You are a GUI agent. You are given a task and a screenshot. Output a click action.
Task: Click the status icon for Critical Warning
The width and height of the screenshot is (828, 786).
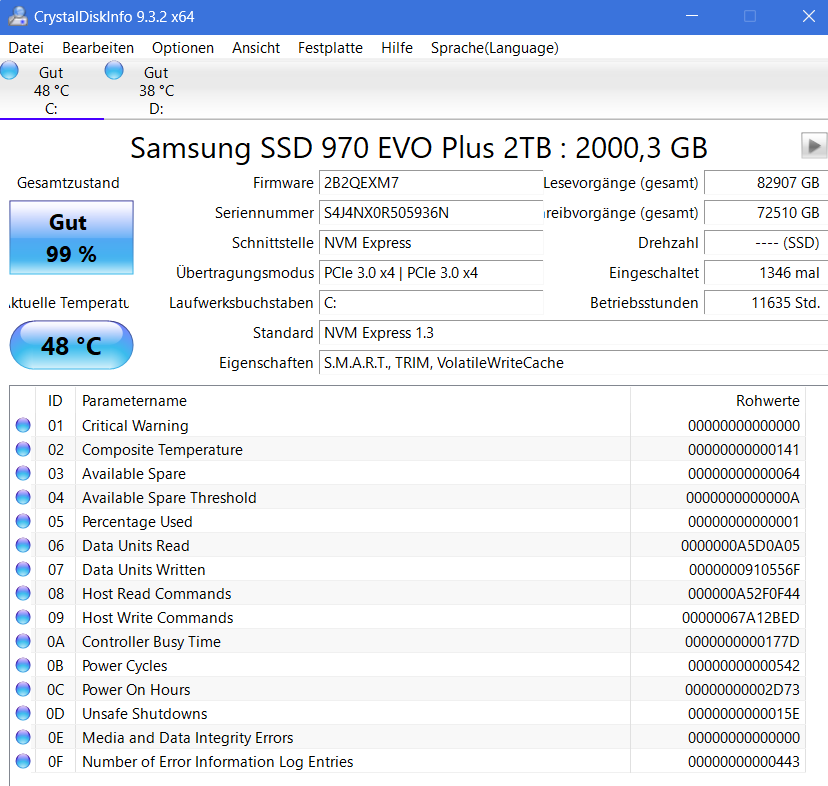point(23,425)
